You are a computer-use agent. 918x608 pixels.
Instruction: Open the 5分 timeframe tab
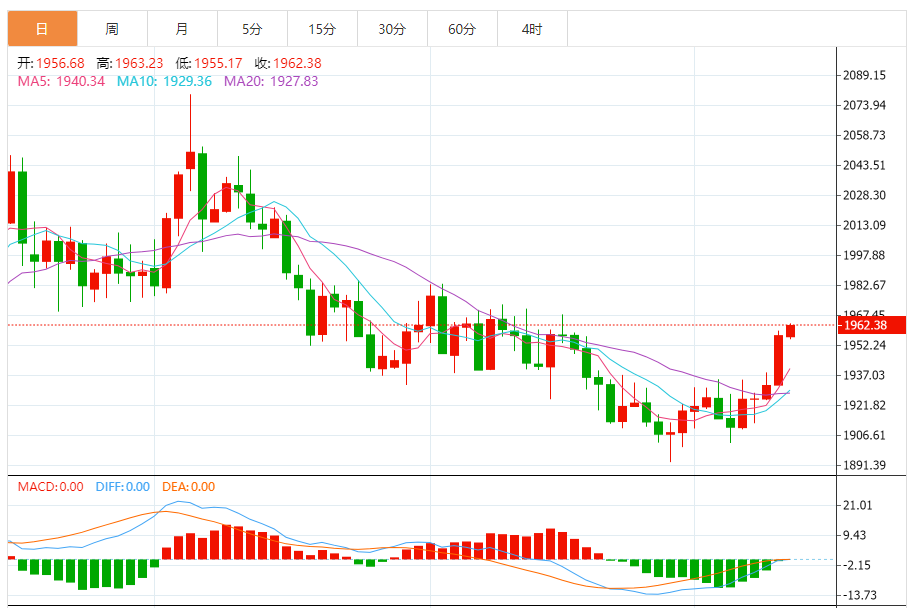point(252,29)
